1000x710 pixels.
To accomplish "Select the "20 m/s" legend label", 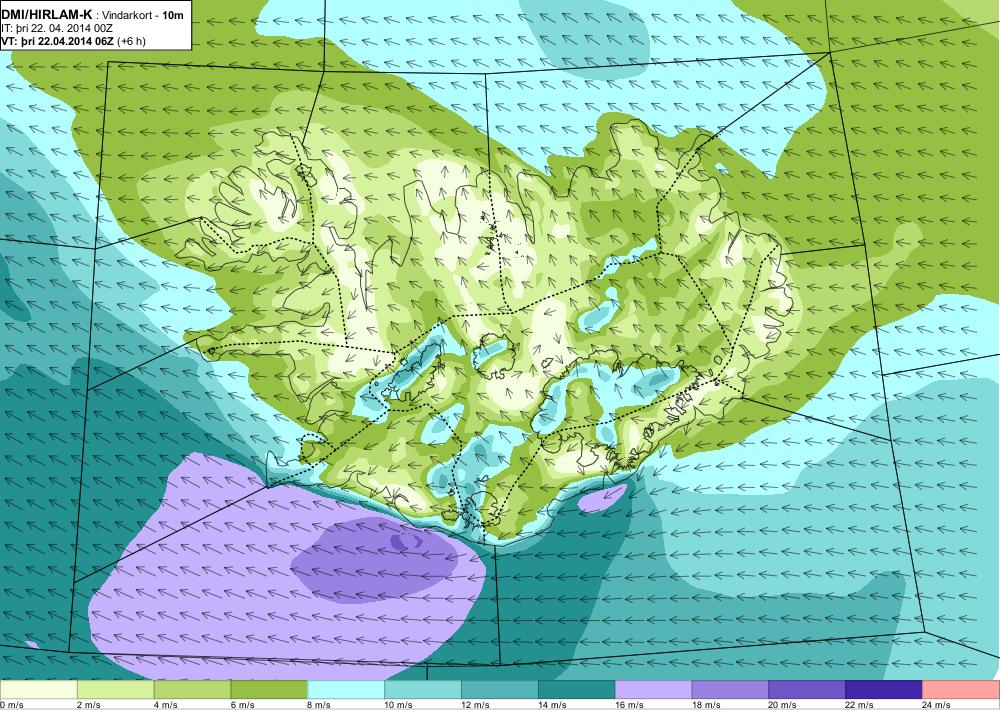I will (x=783, y=705).
